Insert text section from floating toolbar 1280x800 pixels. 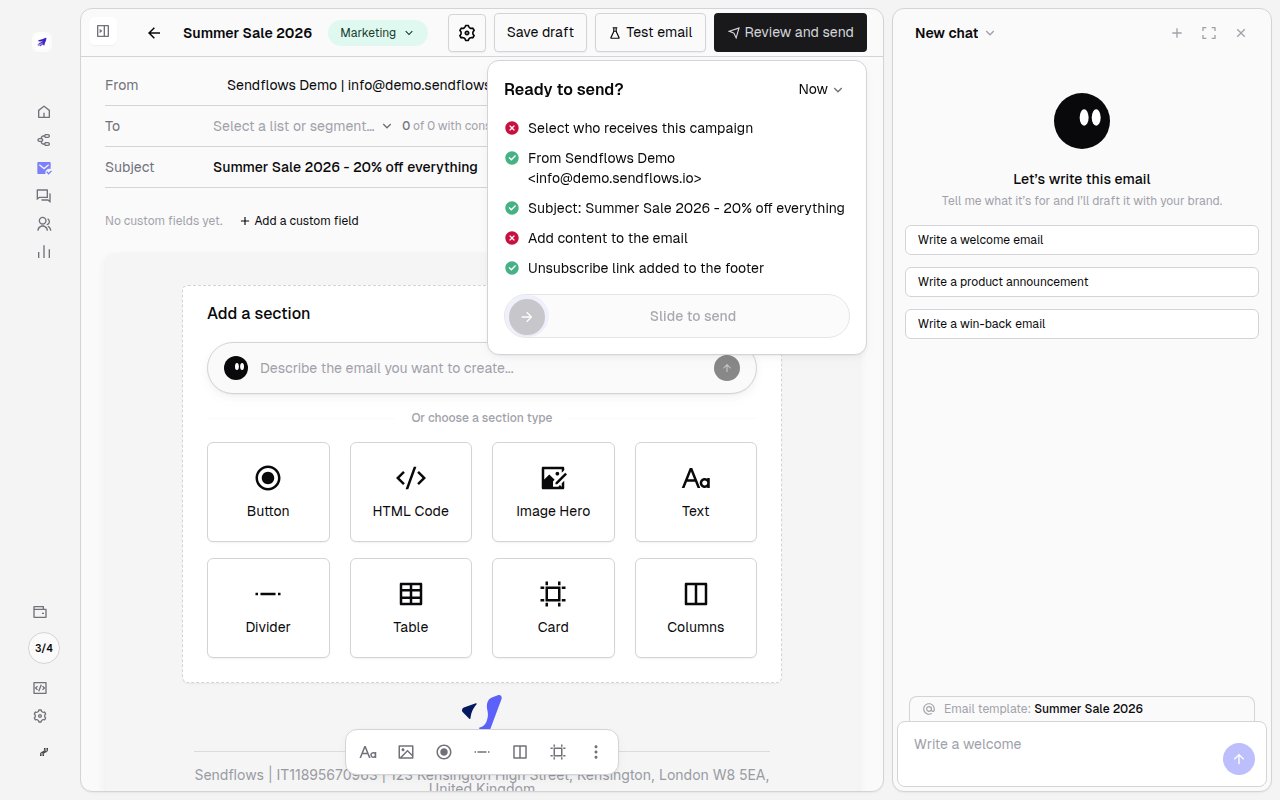tap(368, 752)
